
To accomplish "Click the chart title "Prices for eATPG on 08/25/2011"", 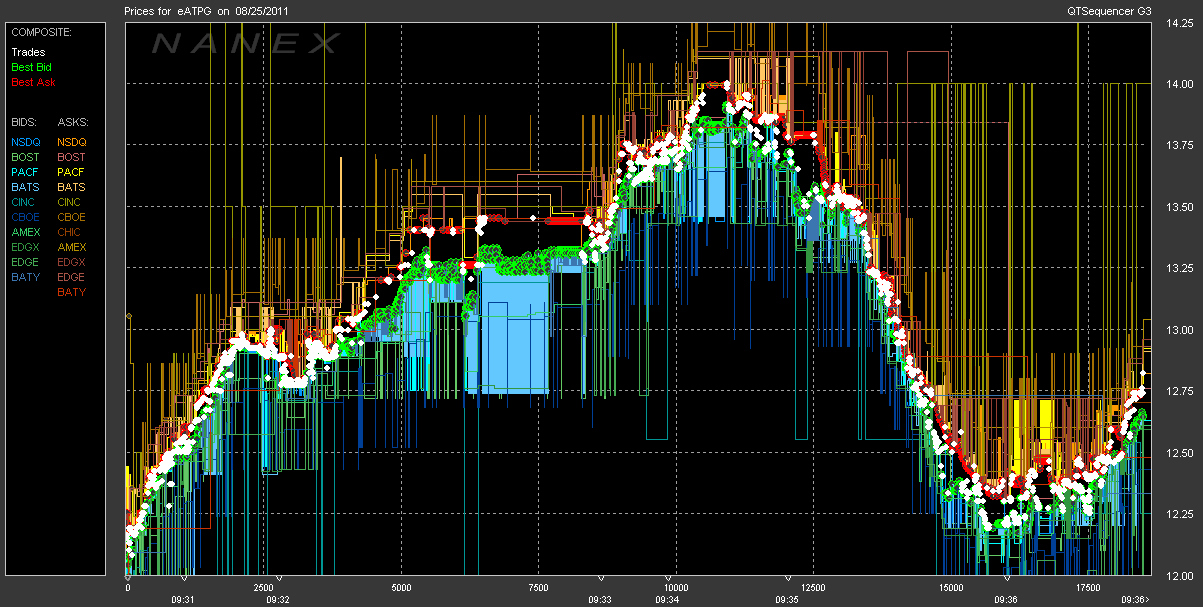I will [205, 11].
